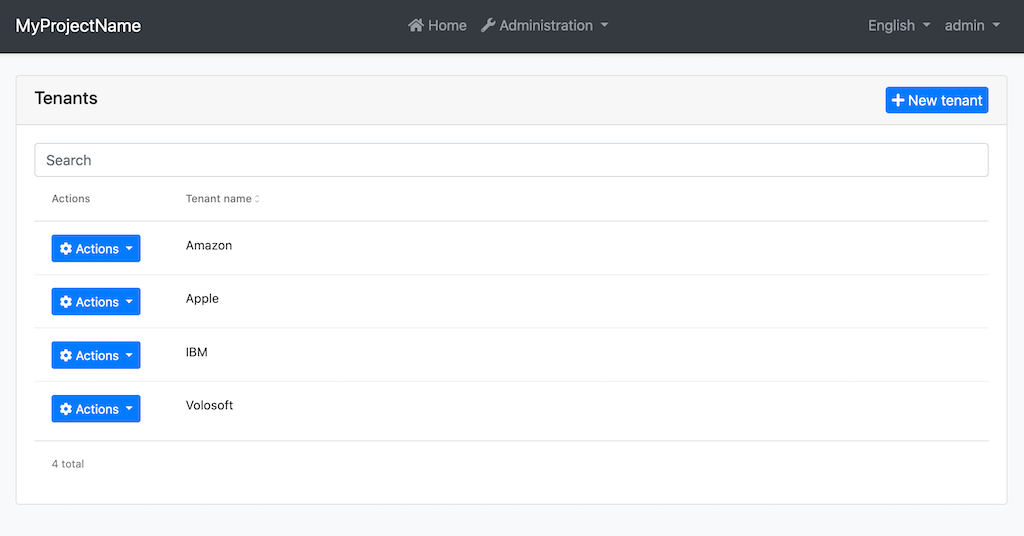Open the Actions dropdown for Amazon
The image size is (1024, 536).
pyautogui.click(x=96, y=249)
